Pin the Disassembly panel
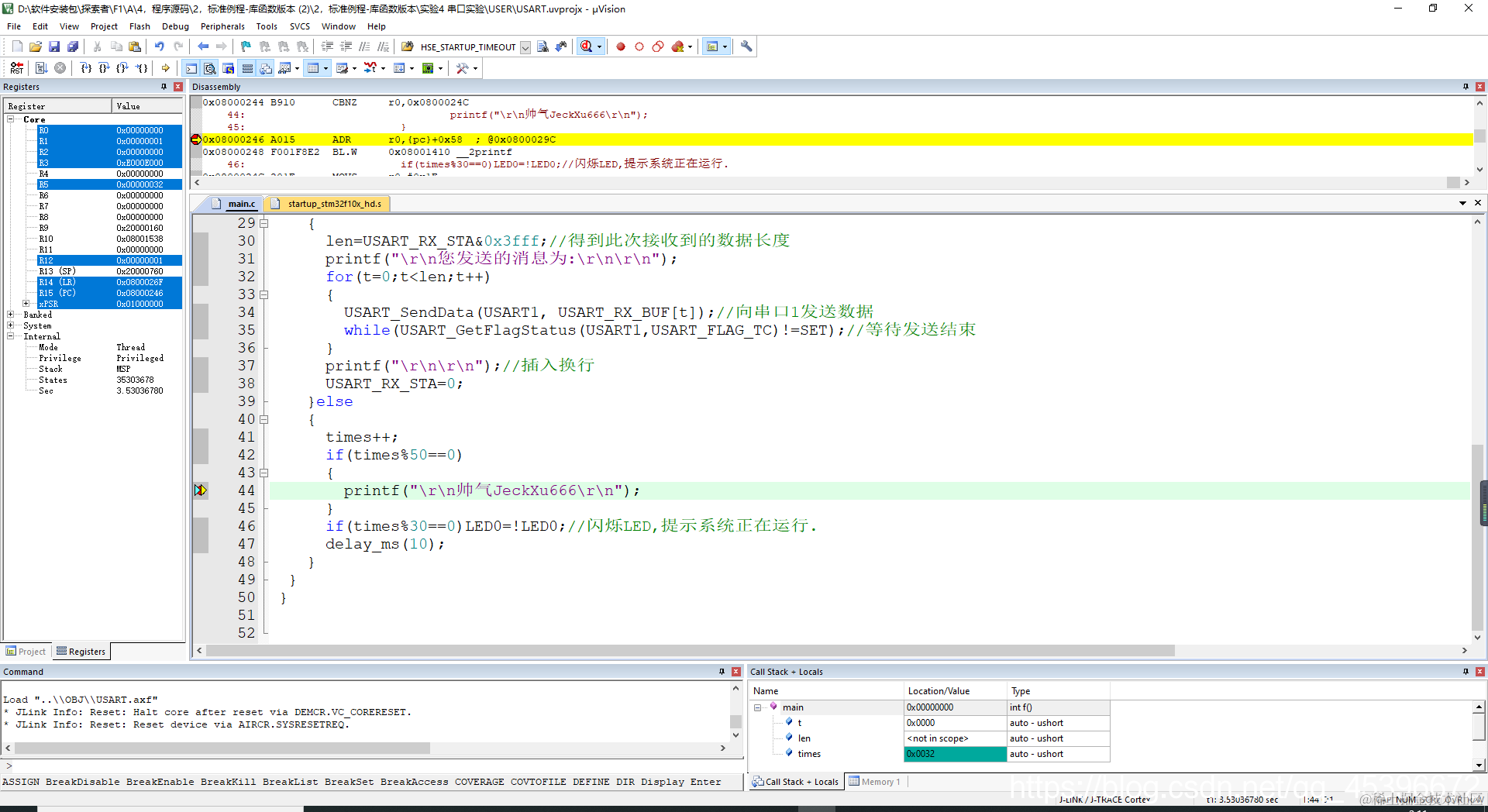 (1466, 87)
